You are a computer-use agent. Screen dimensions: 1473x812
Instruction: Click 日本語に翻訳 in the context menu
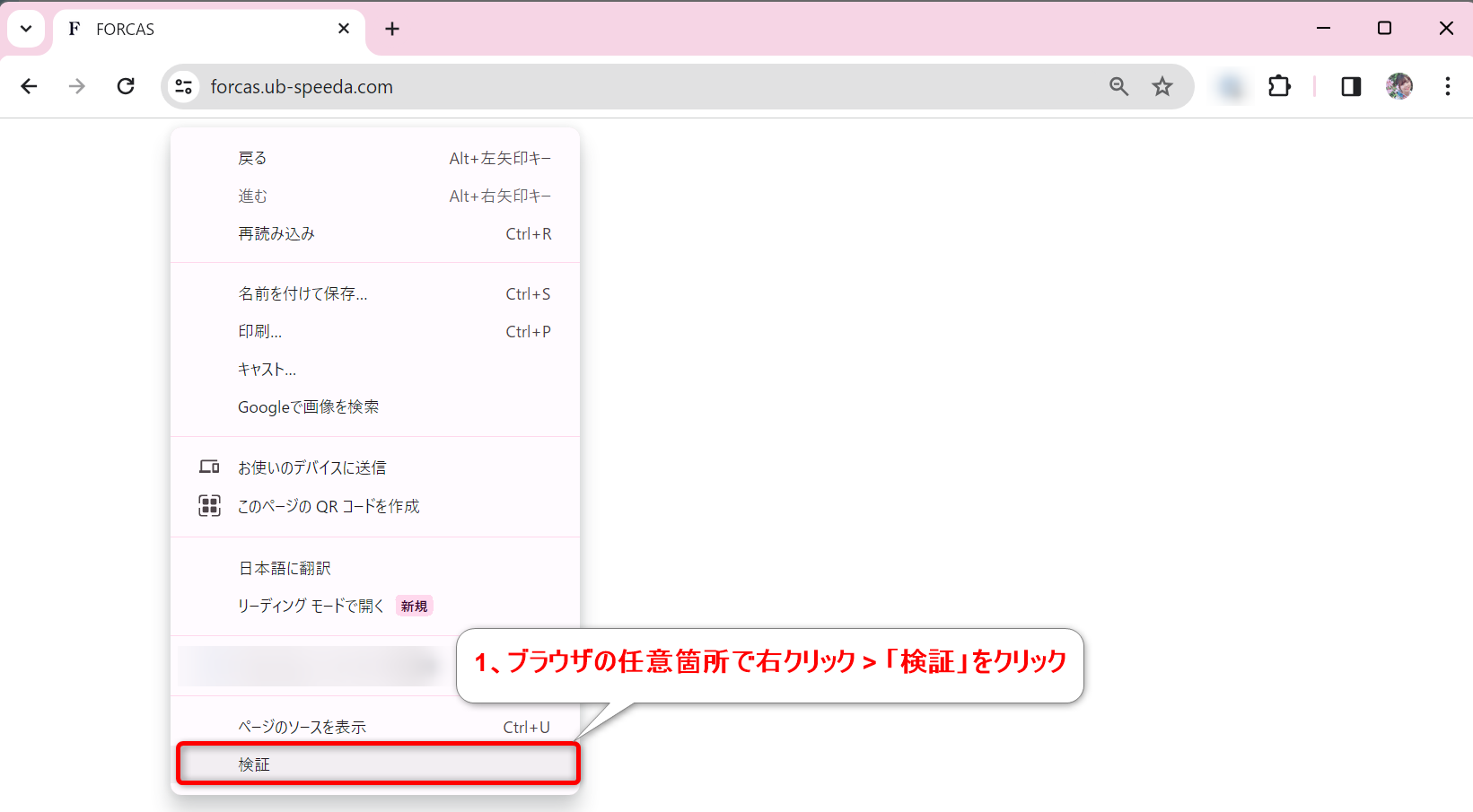tap(285, 568)
